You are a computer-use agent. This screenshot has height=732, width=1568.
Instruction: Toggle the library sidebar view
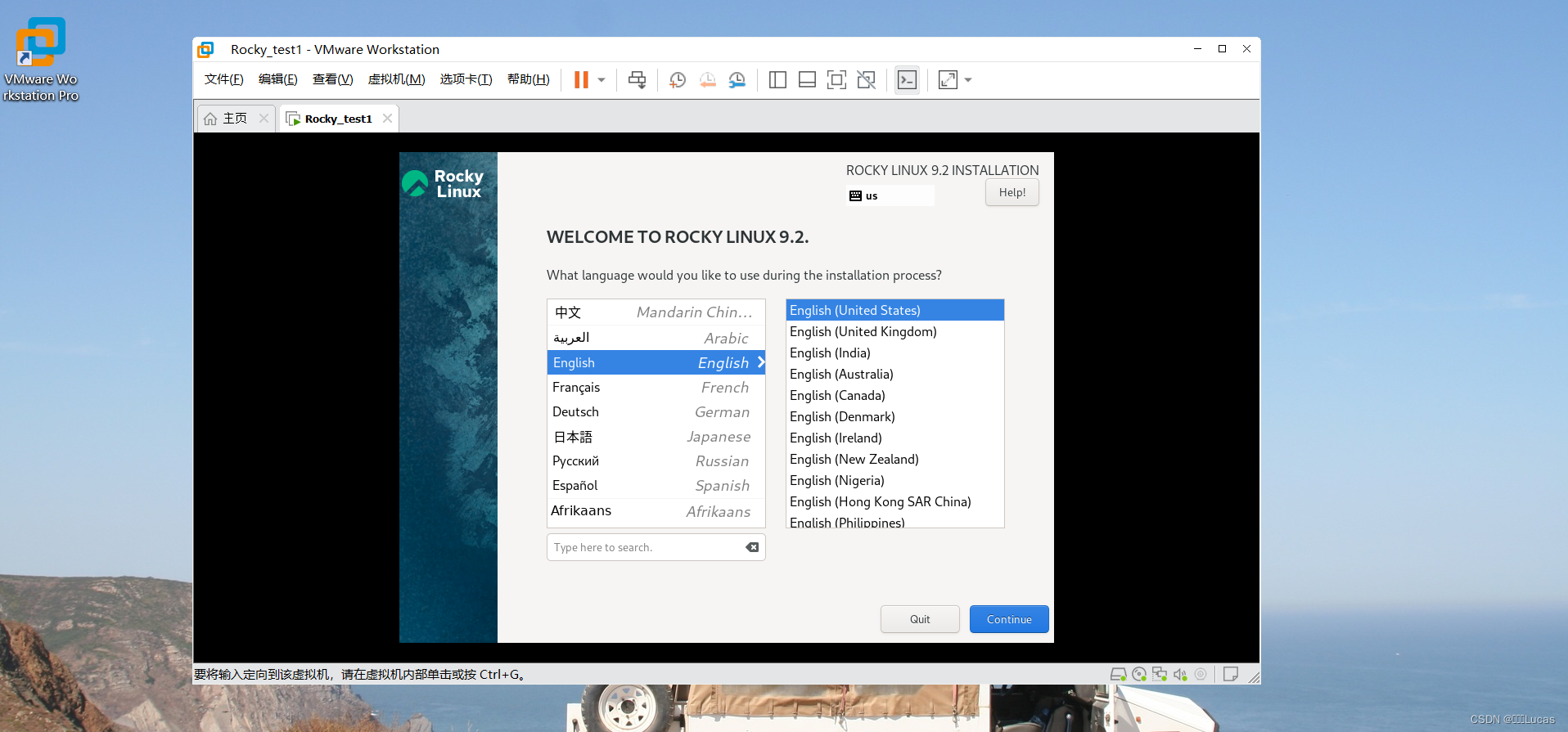pyautogui.click(x=778, y=79)
